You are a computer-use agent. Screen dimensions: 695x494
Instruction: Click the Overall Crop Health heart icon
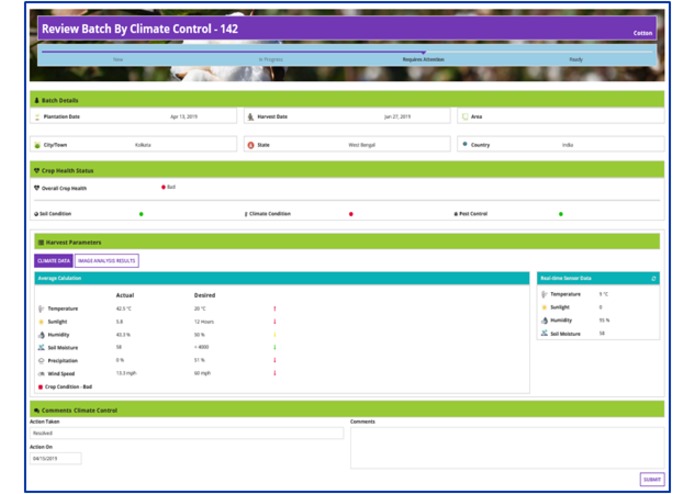tap(37, 188)
